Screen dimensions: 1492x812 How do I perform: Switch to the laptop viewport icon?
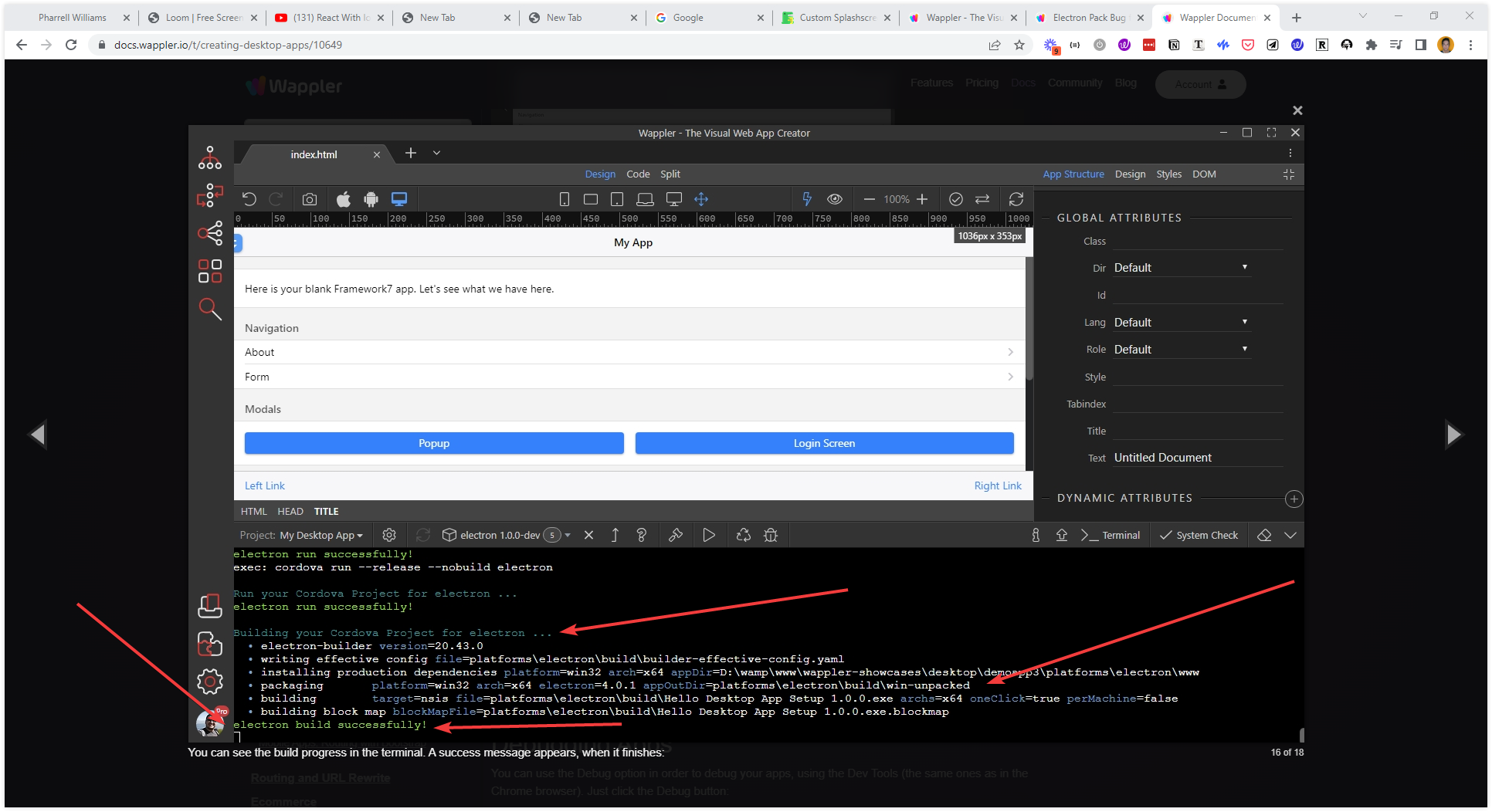pos(645,199)
